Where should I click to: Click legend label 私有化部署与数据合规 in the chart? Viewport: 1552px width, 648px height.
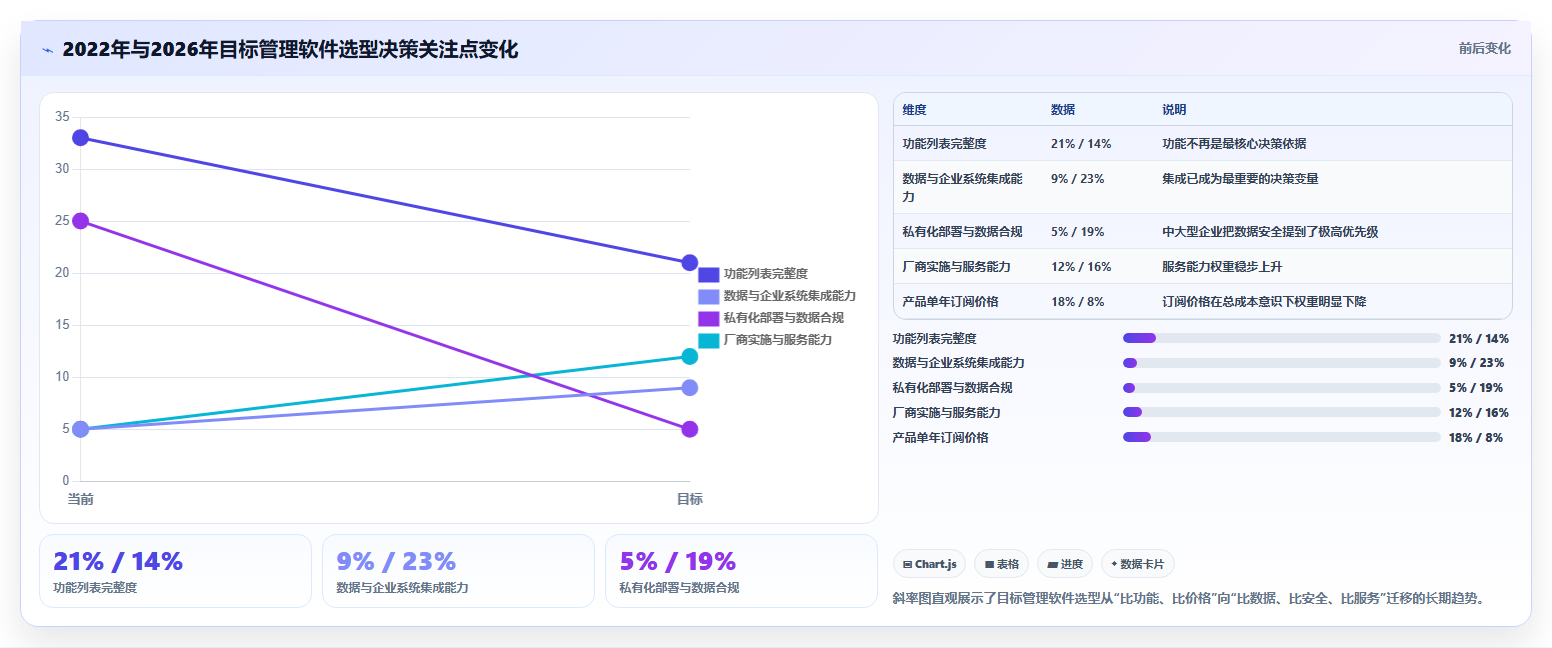(784, 318)
